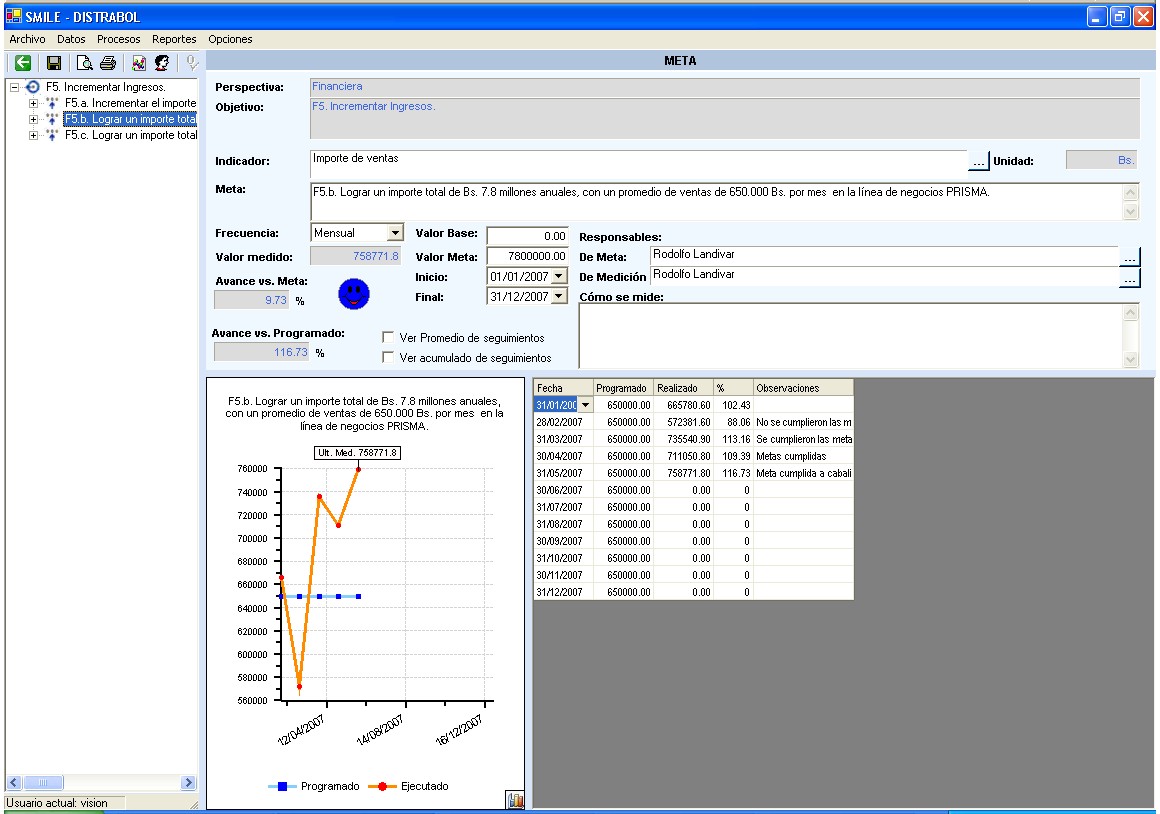Screen dimensions: 1160x814
Task: Click the person head toolbar icon
Action: 161,63
